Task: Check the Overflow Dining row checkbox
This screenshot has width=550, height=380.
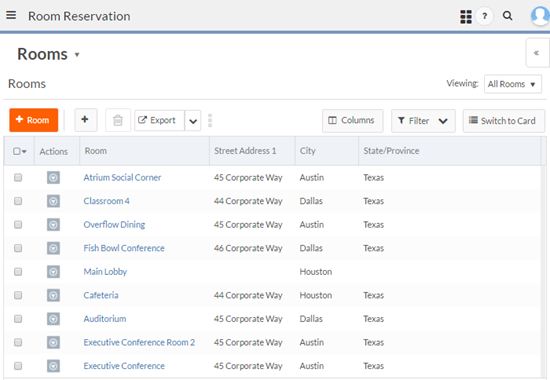Action: coord(18,225)
